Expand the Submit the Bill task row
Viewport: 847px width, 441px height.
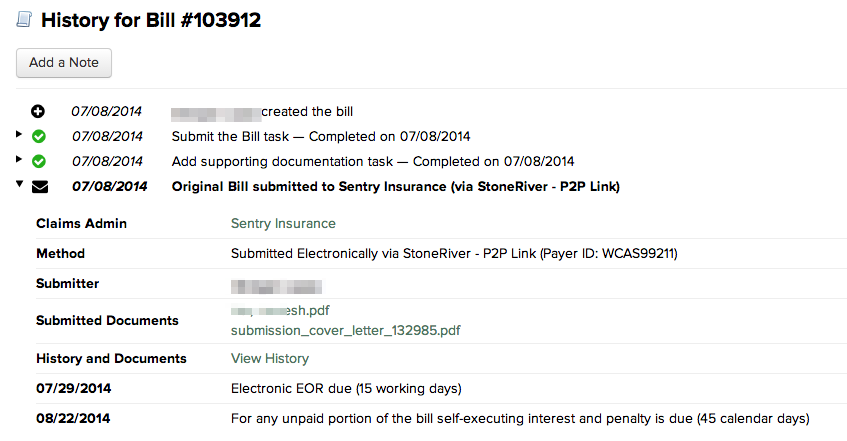(x=19, y=134)
